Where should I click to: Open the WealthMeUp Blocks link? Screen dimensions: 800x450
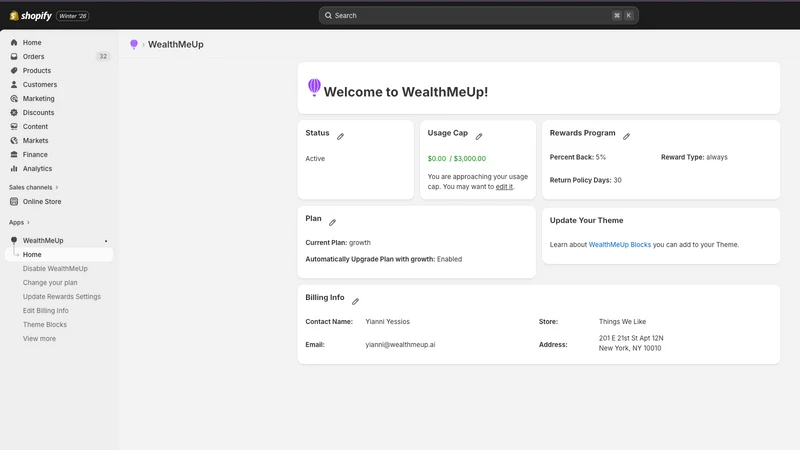pyautogui.click(x=619, y=245)
